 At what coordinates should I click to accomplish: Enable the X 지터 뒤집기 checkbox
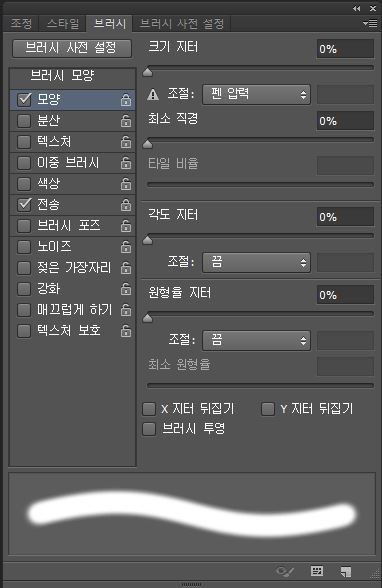point(149,409)
